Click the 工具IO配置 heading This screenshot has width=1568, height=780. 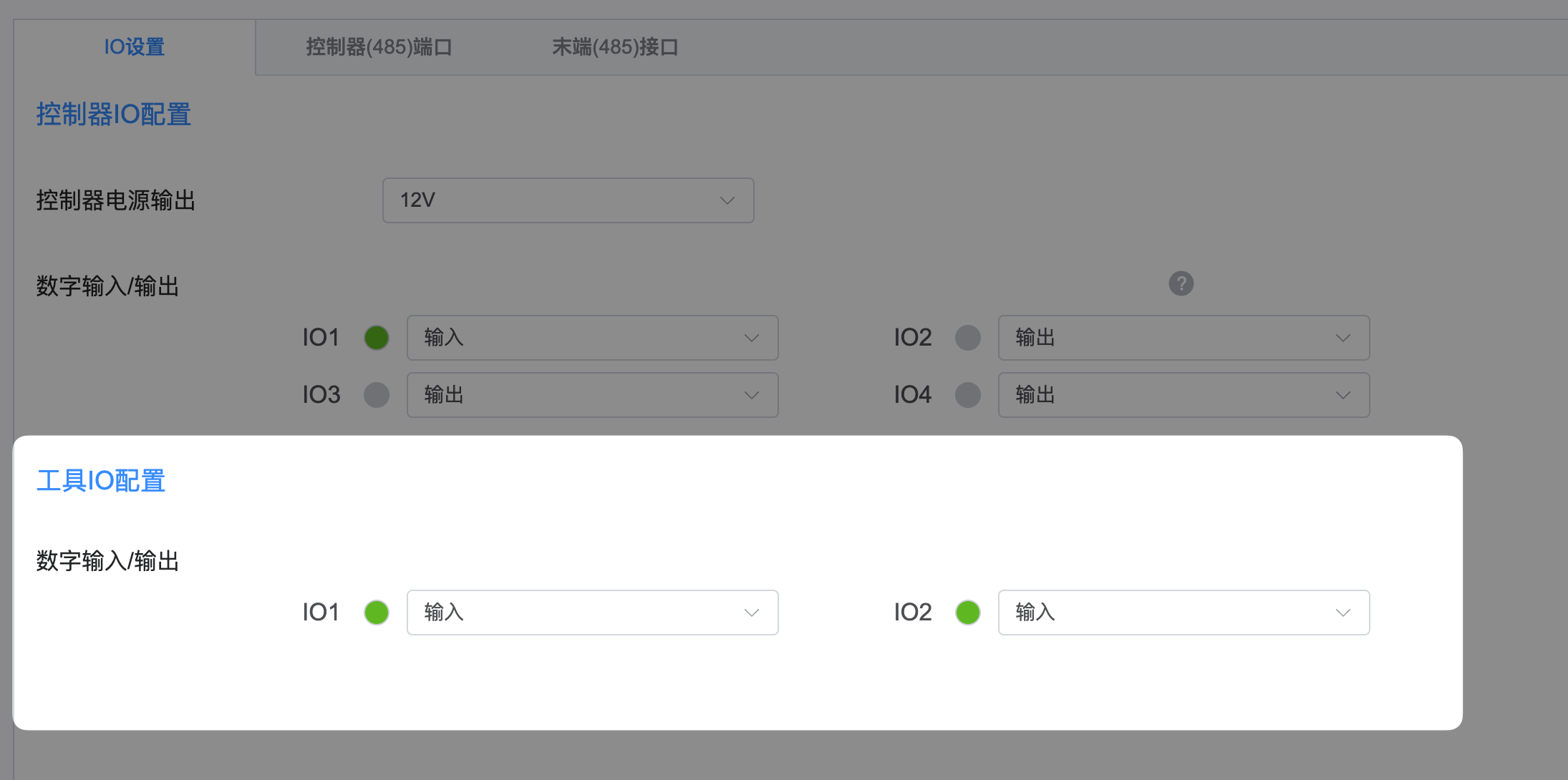(101, 481)
